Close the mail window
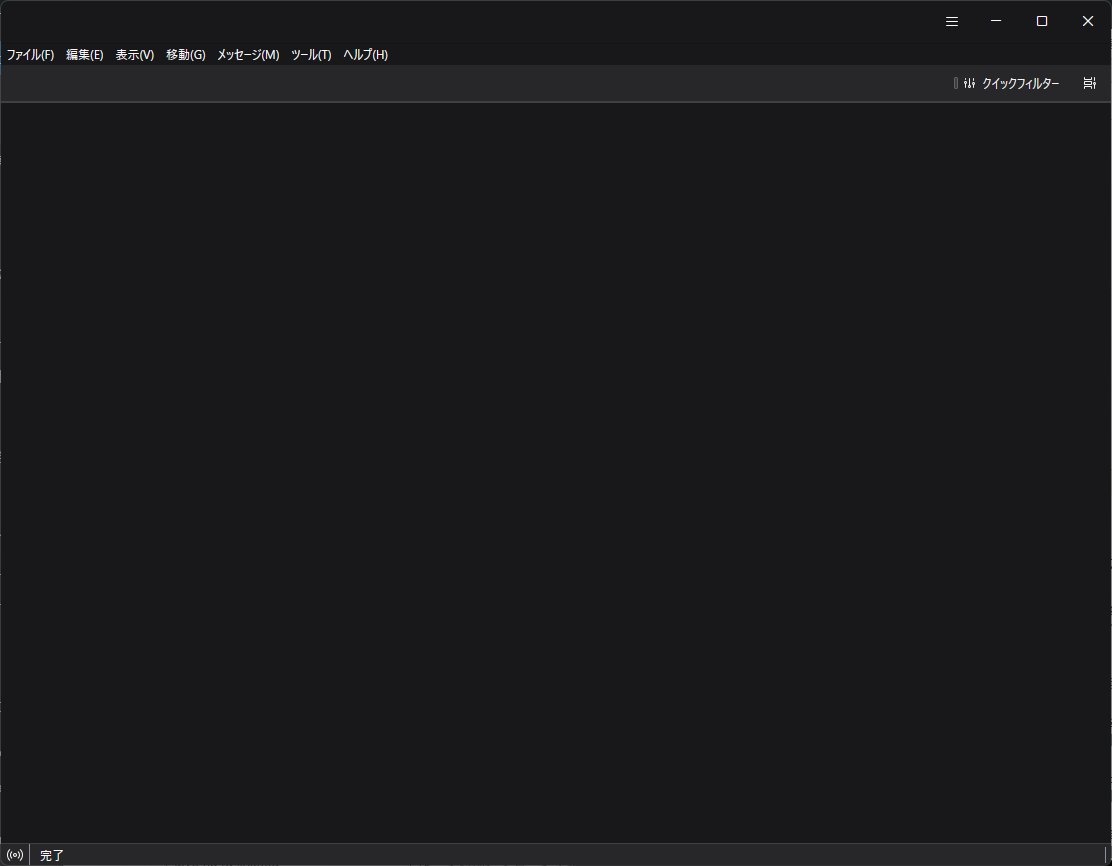This screenshot has width=1112, height=866. (x=1088, y=21)
